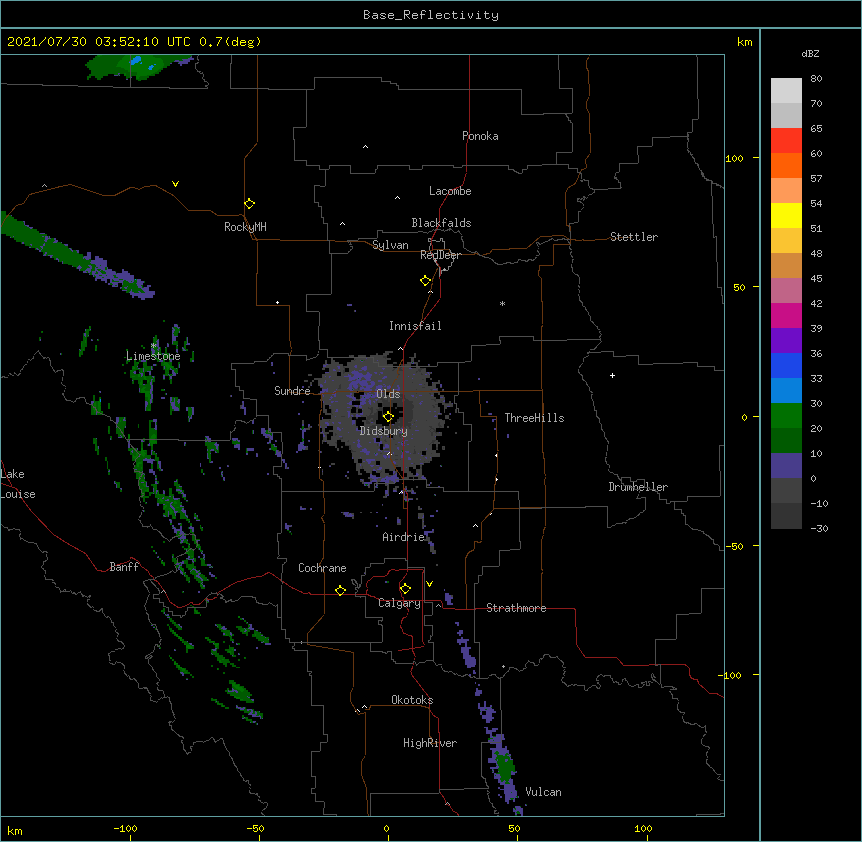Screen dimensions: 862x842
Task: Click the Sylvan label on the map
Action: [x=390, y=245]
